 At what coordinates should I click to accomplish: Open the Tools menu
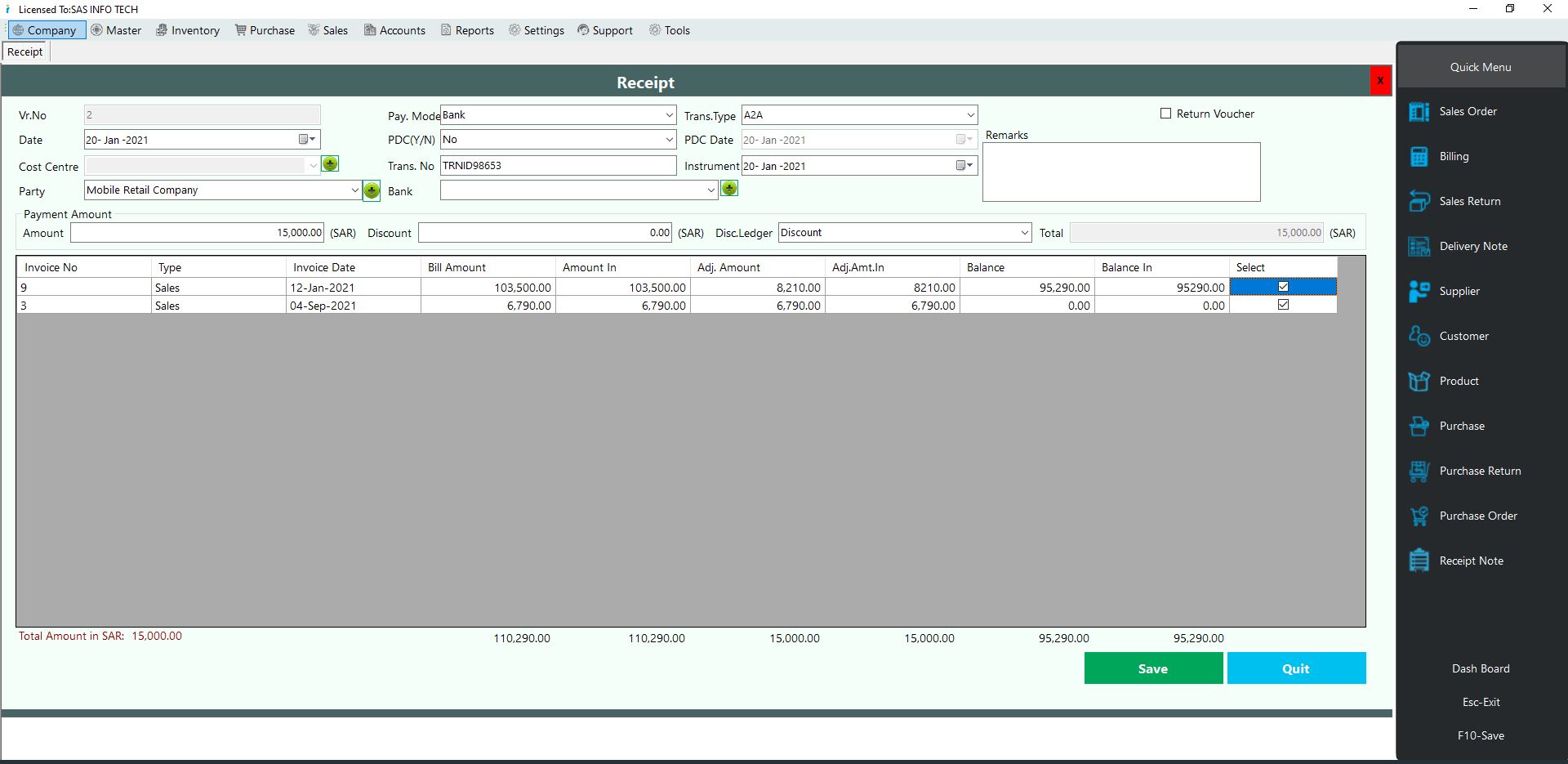pos(670,30)
